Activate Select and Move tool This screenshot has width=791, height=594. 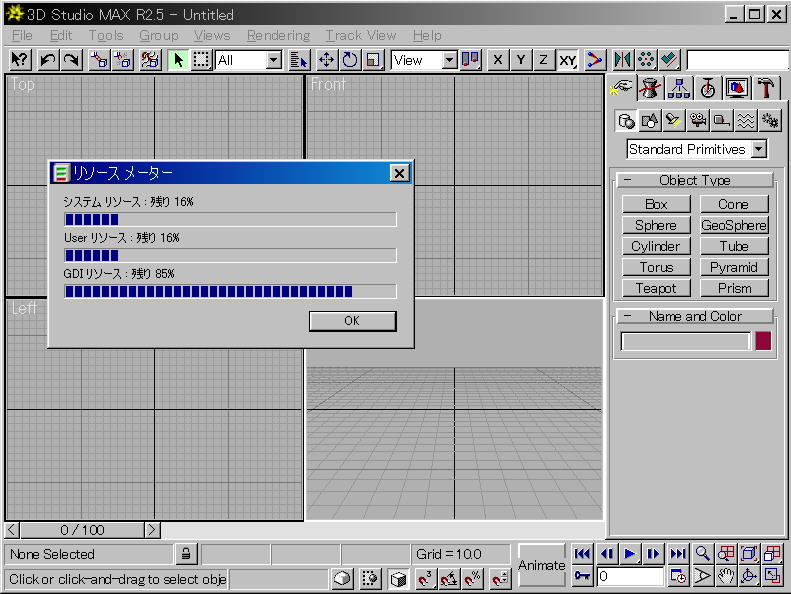326,60
